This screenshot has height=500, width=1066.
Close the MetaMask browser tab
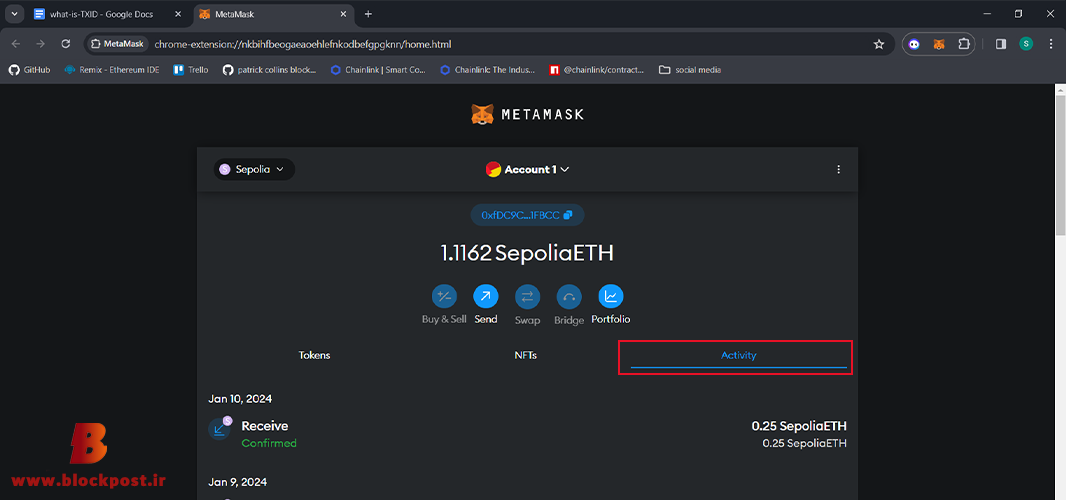tap(343, 14)
